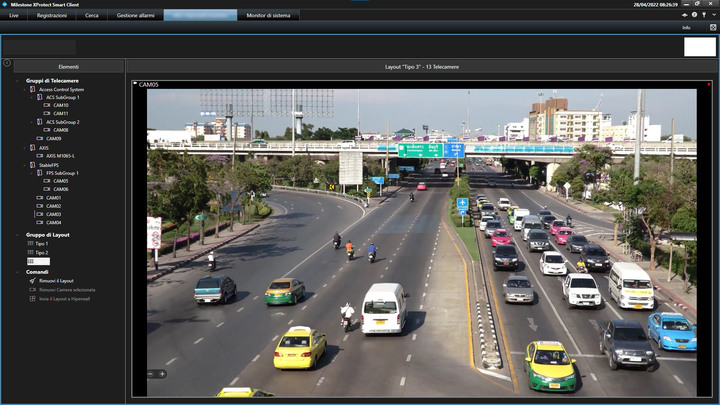Collapse the Gruppi di Telecamere section
Screen dimensions: 720x405
18,81
